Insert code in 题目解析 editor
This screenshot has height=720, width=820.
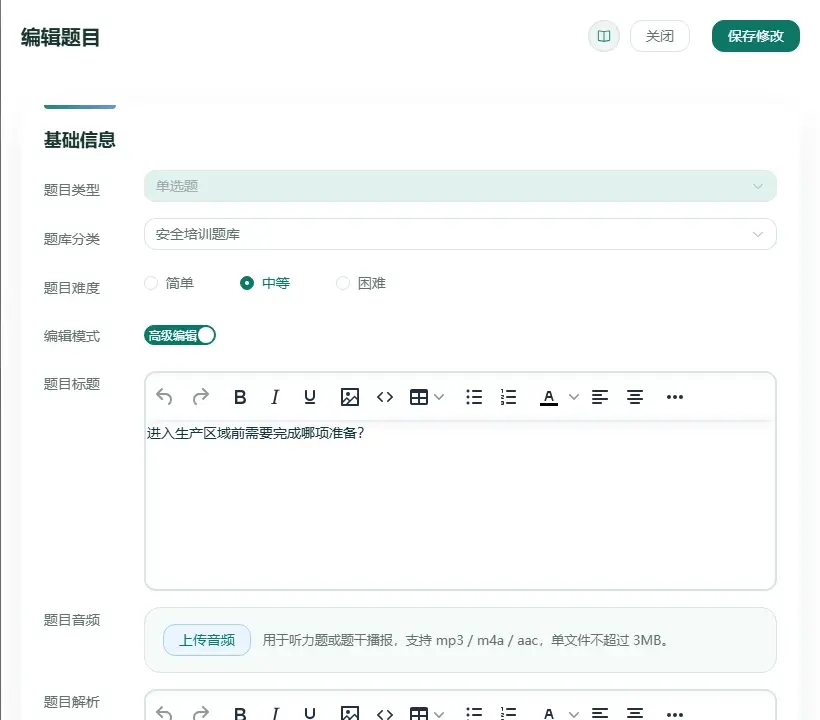[x=385, y=714]
